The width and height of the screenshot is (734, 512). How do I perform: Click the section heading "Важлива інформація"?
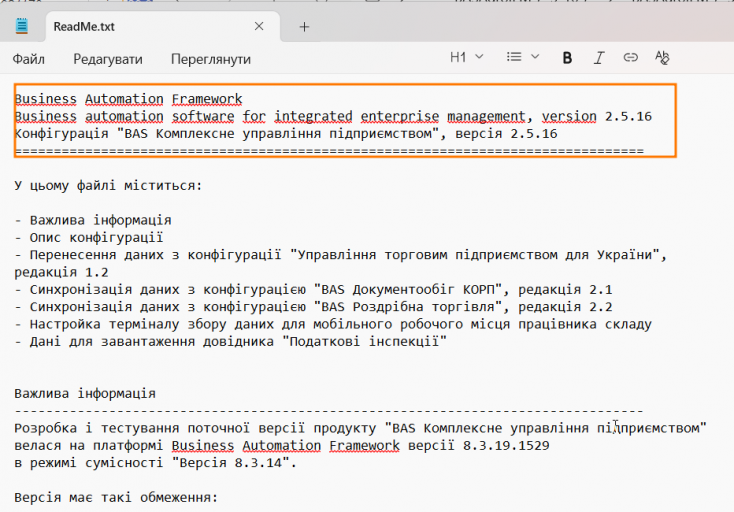85,394
